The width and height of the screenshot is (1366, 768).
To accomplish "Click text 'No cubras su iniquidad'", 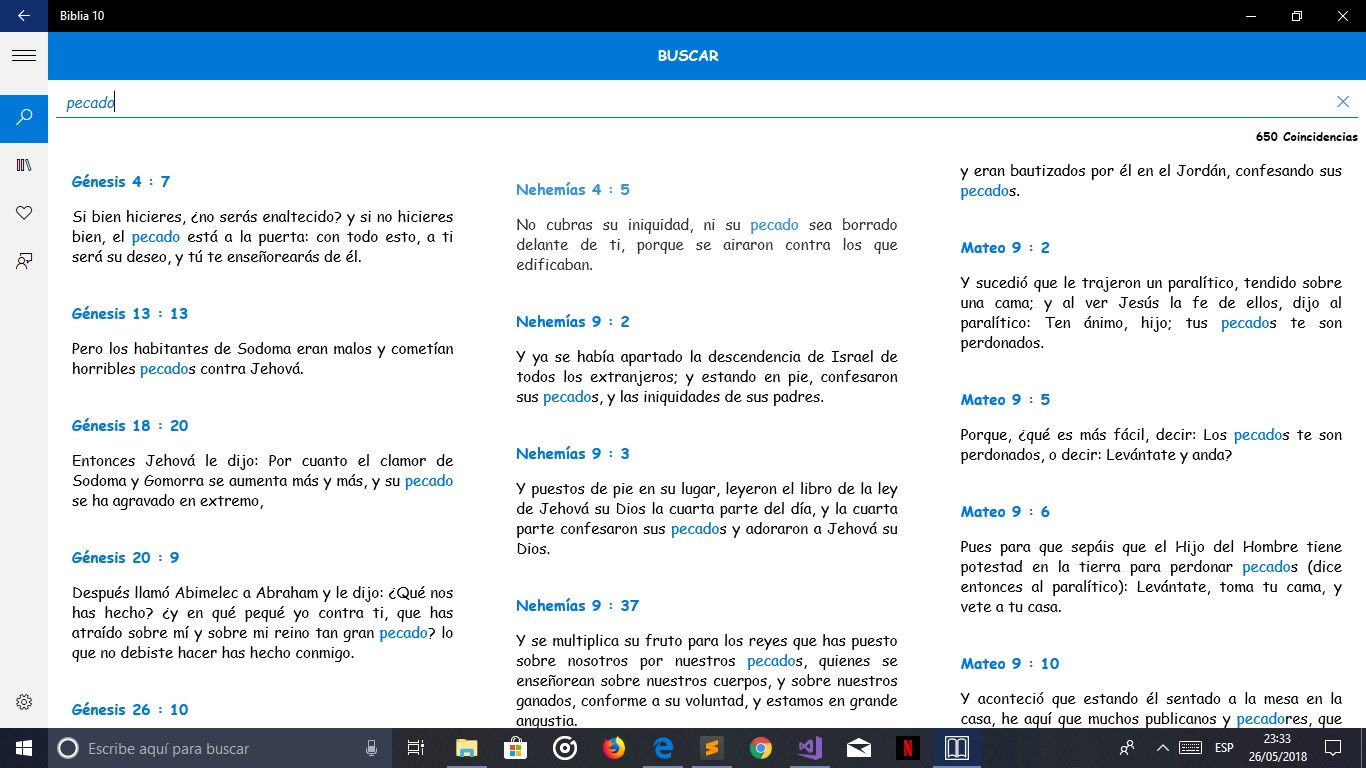I will [x=596, y=225].
